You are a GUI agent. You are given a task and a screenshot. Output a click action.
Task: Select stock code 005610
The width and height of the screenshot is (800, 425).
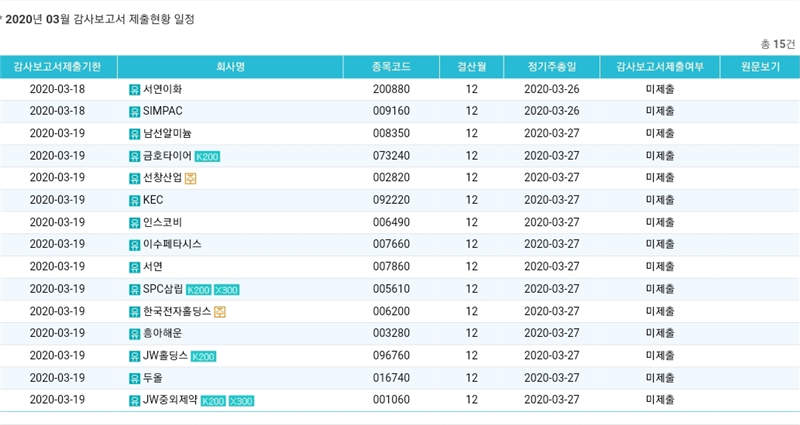[391, 289]
